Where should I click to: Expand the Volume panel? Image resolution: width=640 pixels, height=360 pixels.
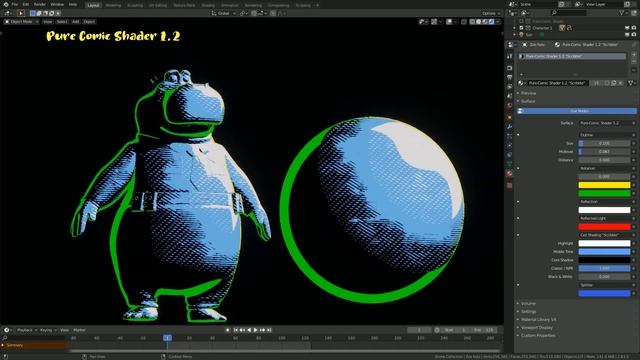(x=528, y=304)
